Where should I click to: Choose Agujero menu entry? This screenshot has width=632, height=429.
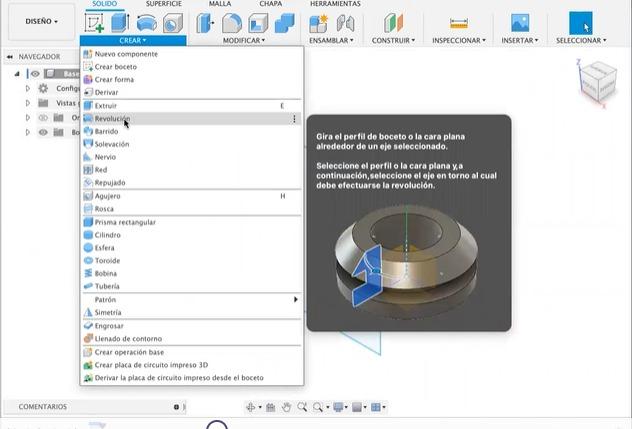click(x=192, y=196)
